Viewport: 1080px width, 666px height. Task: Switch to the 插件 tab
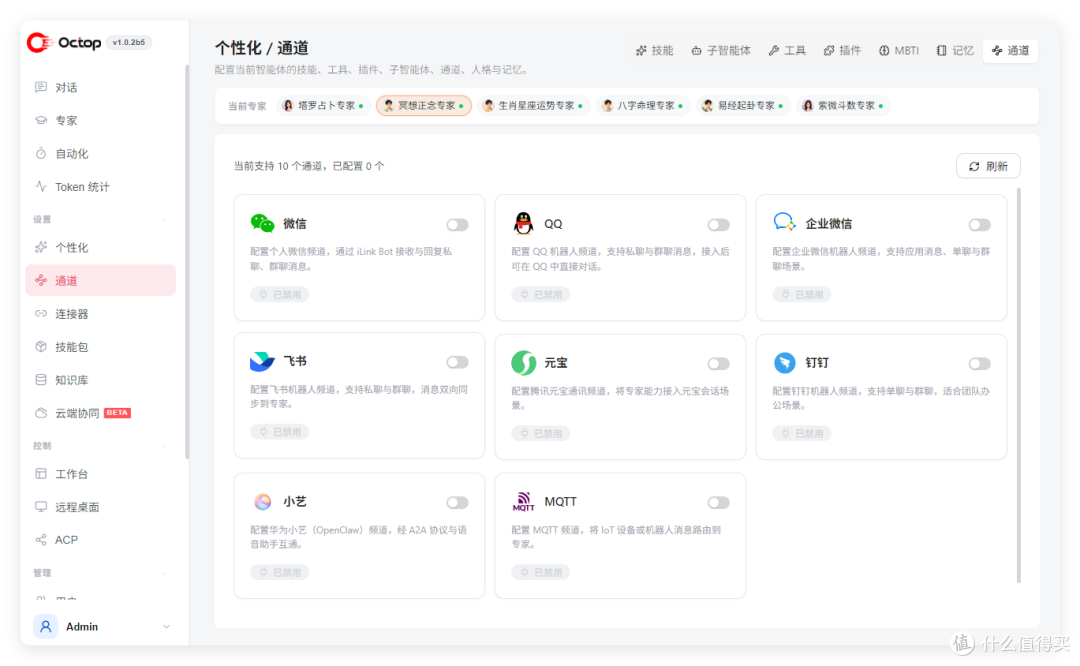pos(842,50)
